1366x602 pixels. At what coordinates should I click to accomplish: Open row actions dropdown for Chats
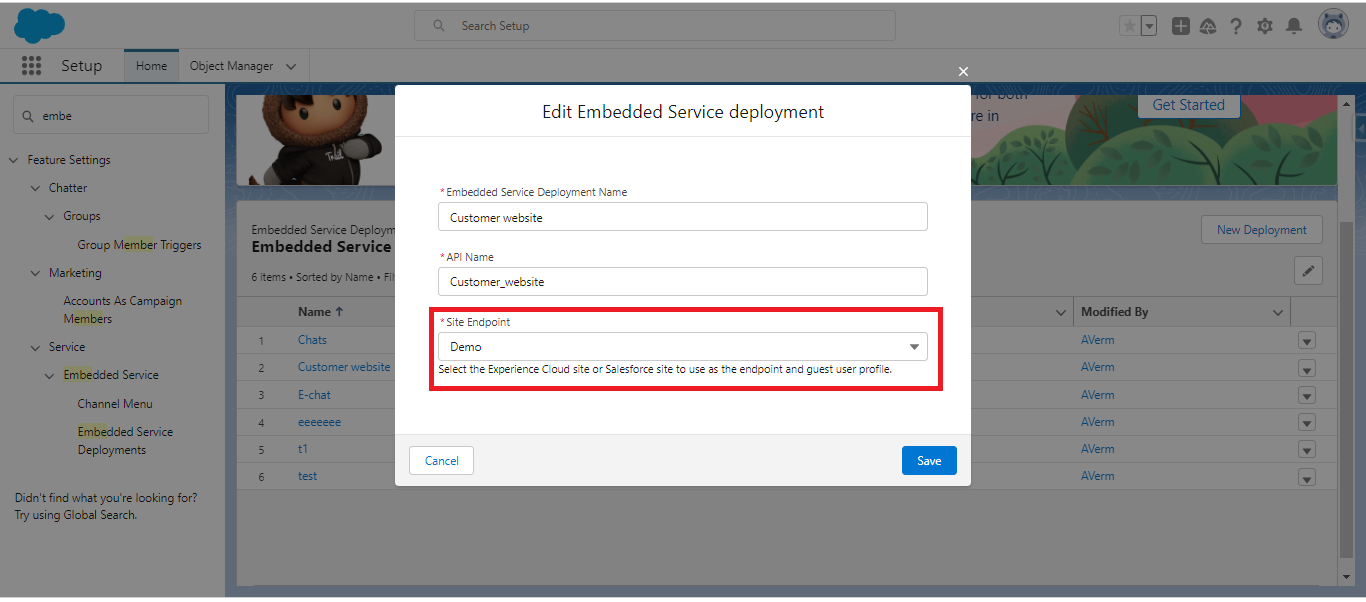[1306, 341]
